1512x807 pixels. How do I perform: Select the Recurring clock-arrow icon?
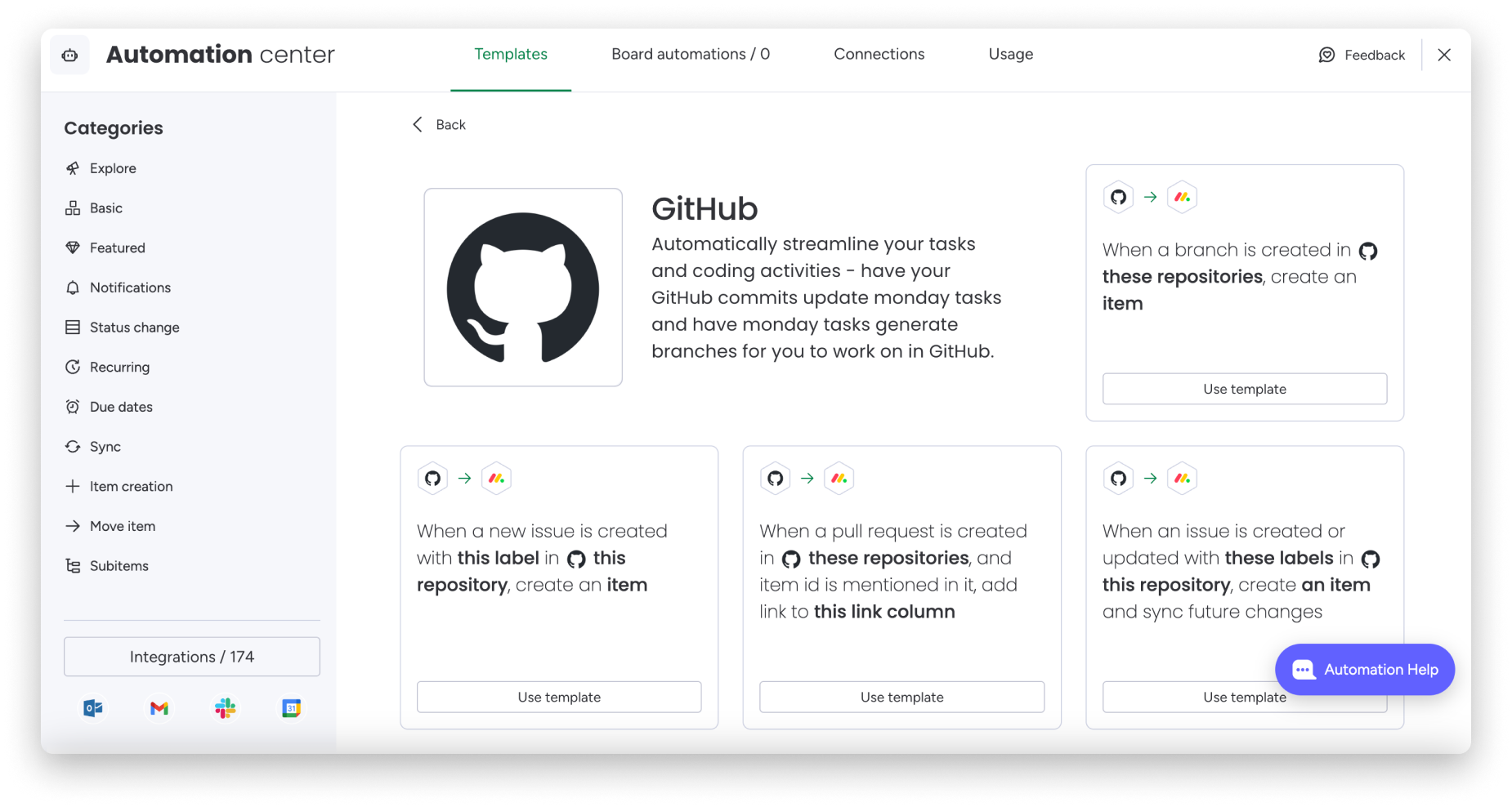click(73, 367)
